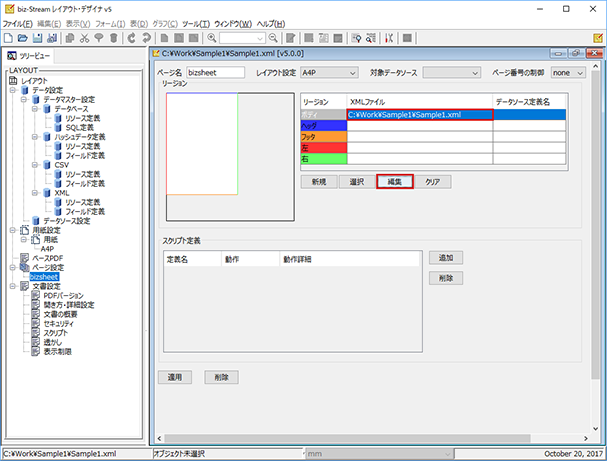Screen dimensions: 607x461
Task: Click the 適用 button
Action: [x=174, y=377]
